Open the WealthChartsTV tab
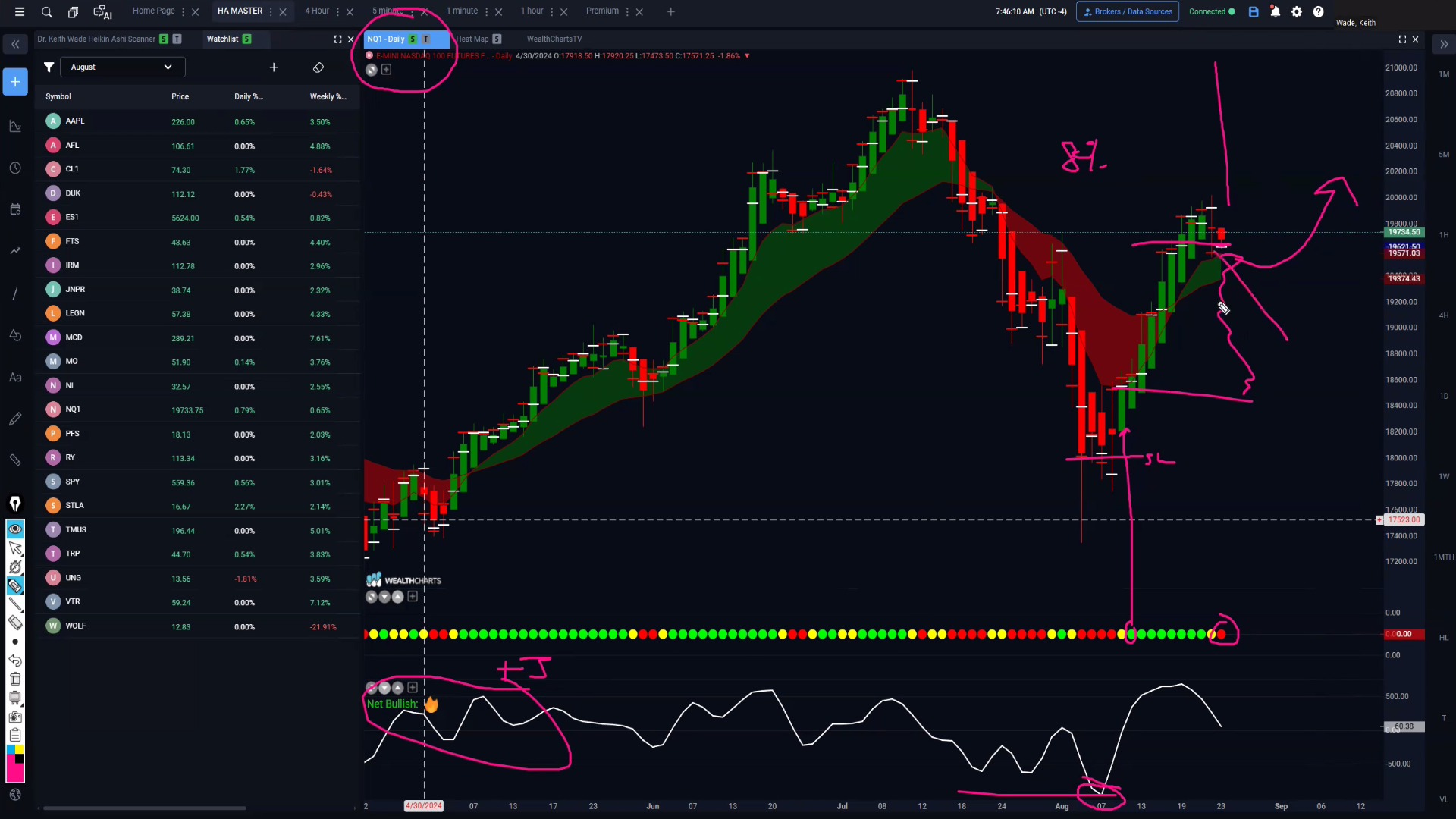1456x819 pixels. click(554, 39)
